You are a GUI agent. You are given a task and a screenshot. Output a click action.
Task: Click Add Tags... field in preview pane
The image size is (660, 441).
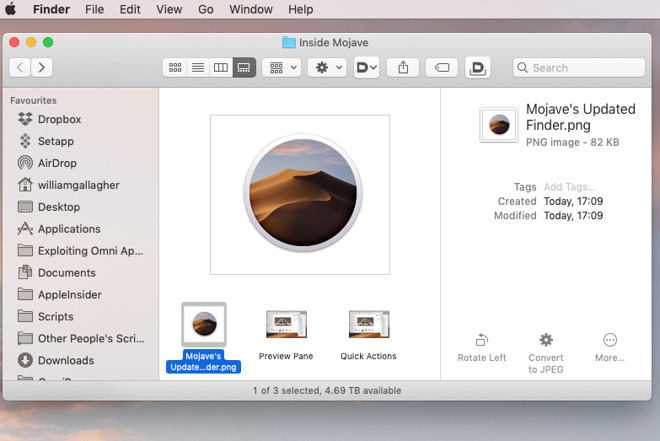point(569,187)
